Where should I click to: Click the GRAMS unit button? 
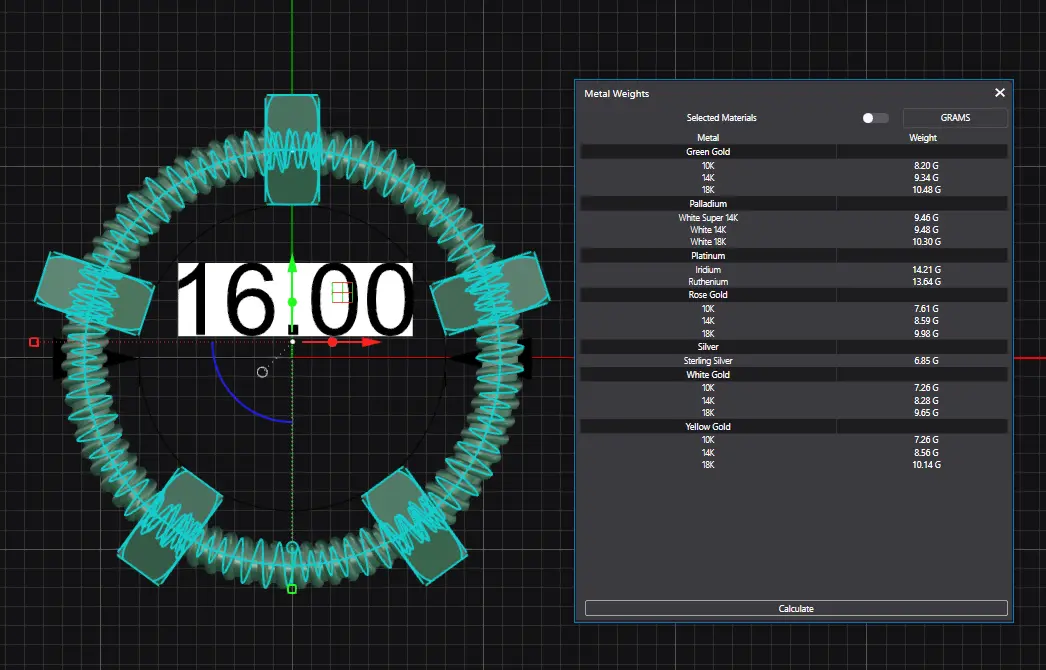955,118
